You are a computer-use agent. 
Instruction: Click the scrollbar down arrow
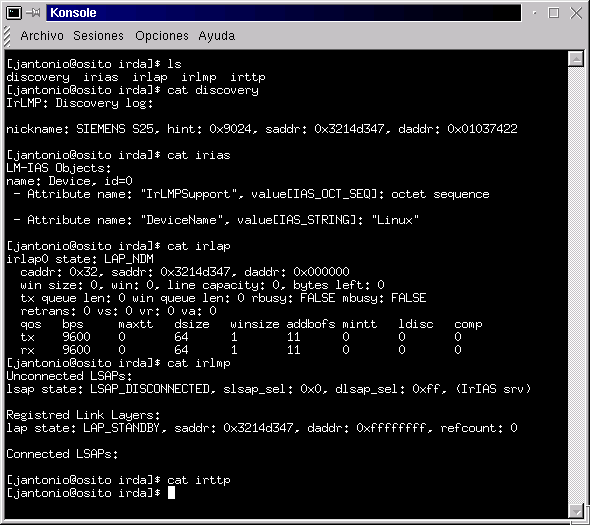click(576, 511)
